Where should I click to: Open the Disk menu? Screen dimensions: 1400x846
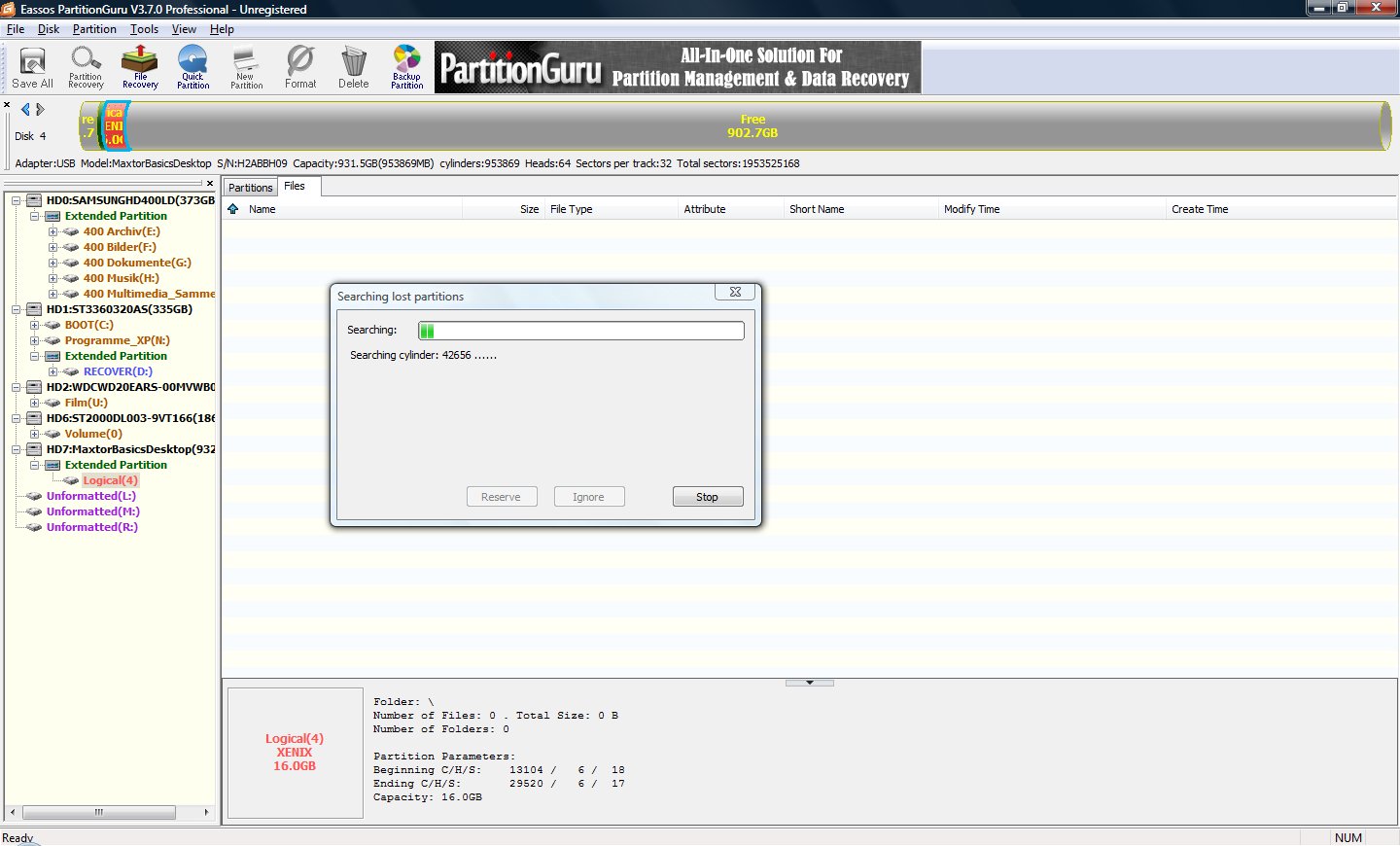pos(49,29)
